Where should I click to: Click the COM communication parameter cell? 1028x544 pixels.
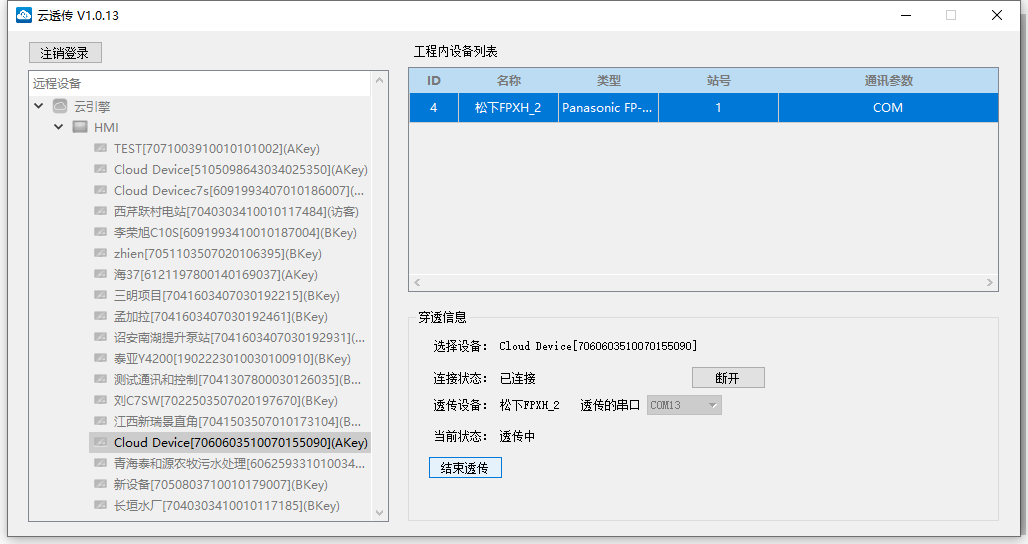pyautogui.click(x=888, y=107)
